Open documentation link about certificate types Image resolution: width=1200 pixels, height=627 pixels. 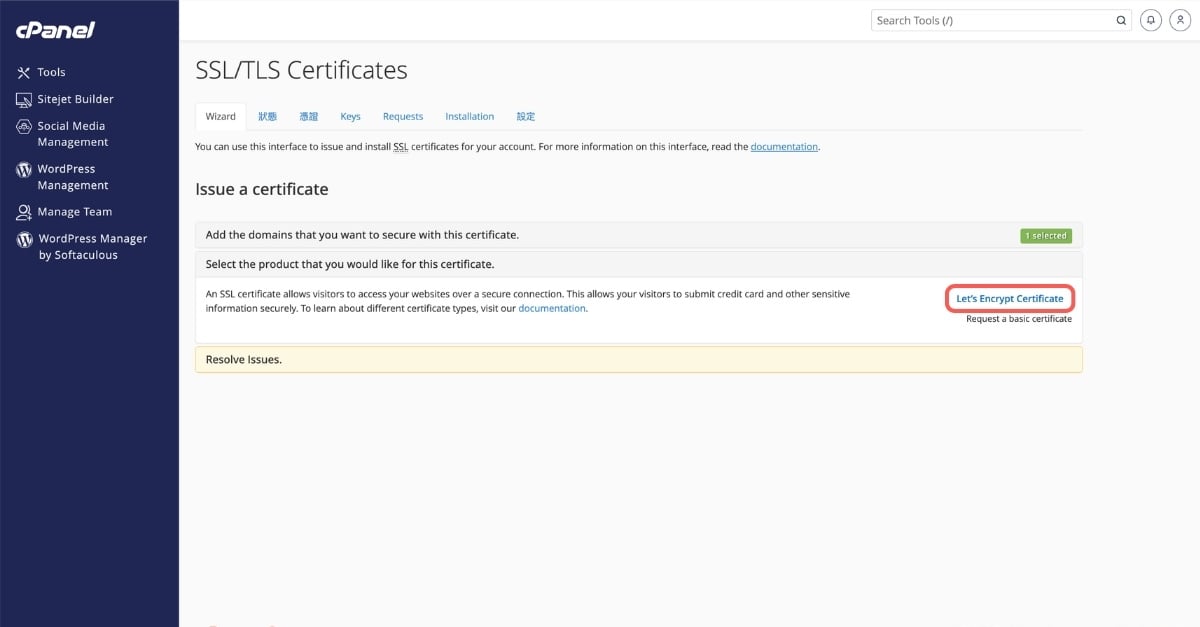(x=552, y=308)
